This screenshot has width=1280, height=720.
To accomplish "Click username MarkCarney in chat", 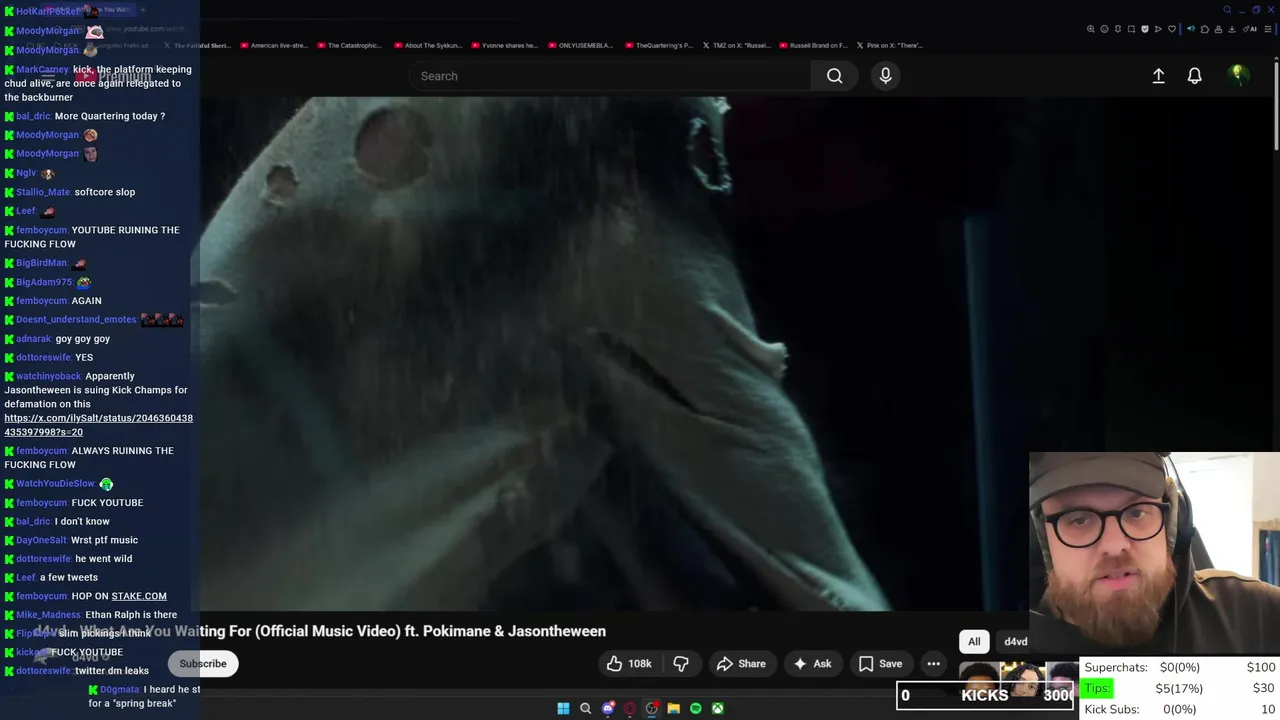I will coord(42,70).
